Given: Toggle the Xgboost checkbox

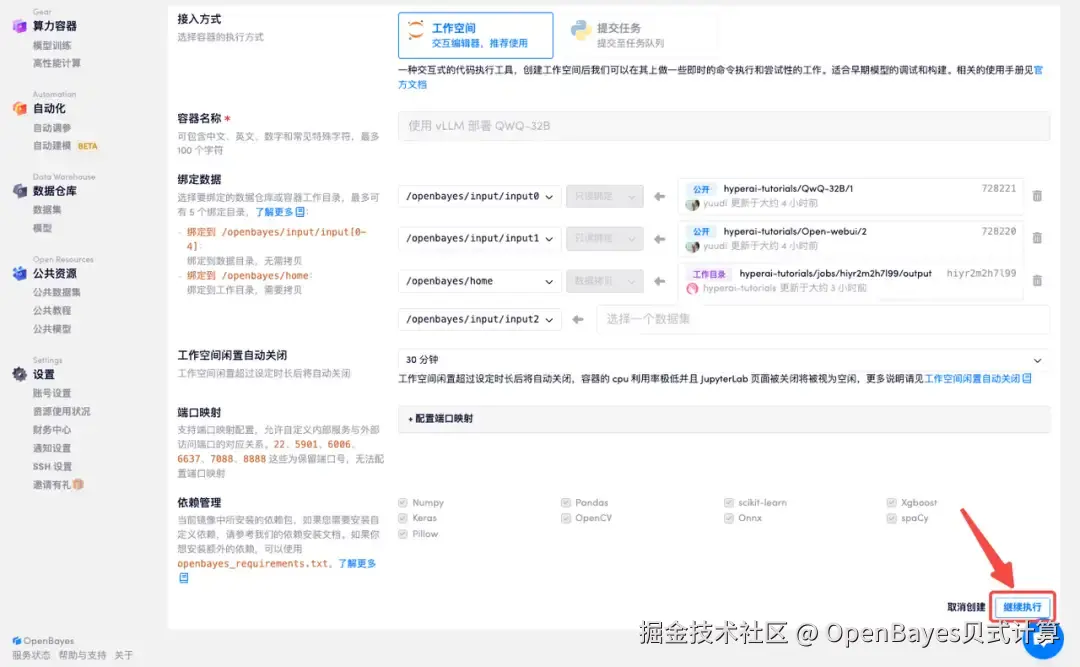Looking at the screenshot, I should pyautogui.click(x=891, y=502).
